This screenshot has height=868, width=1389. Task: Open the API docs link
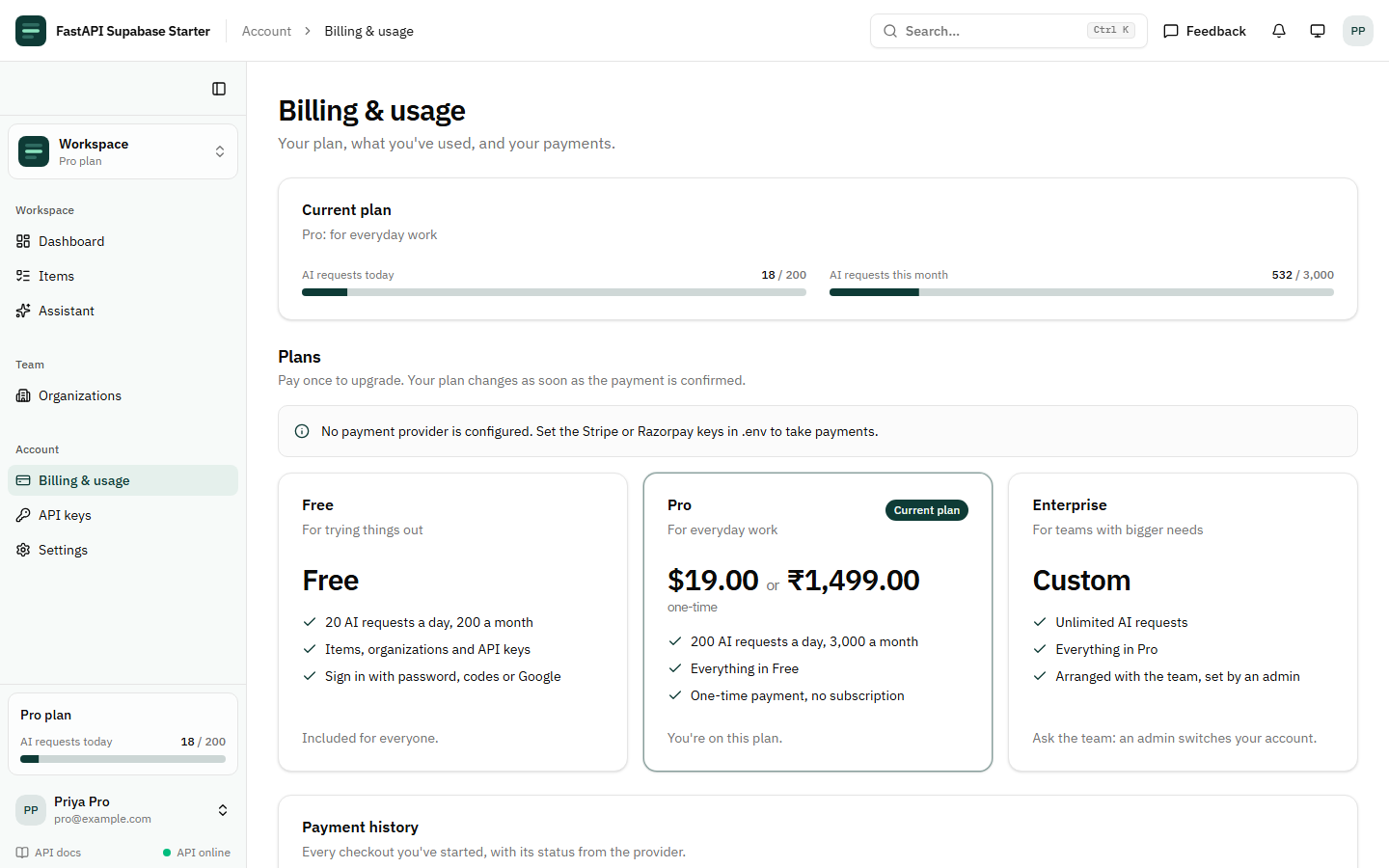(48, 853)
